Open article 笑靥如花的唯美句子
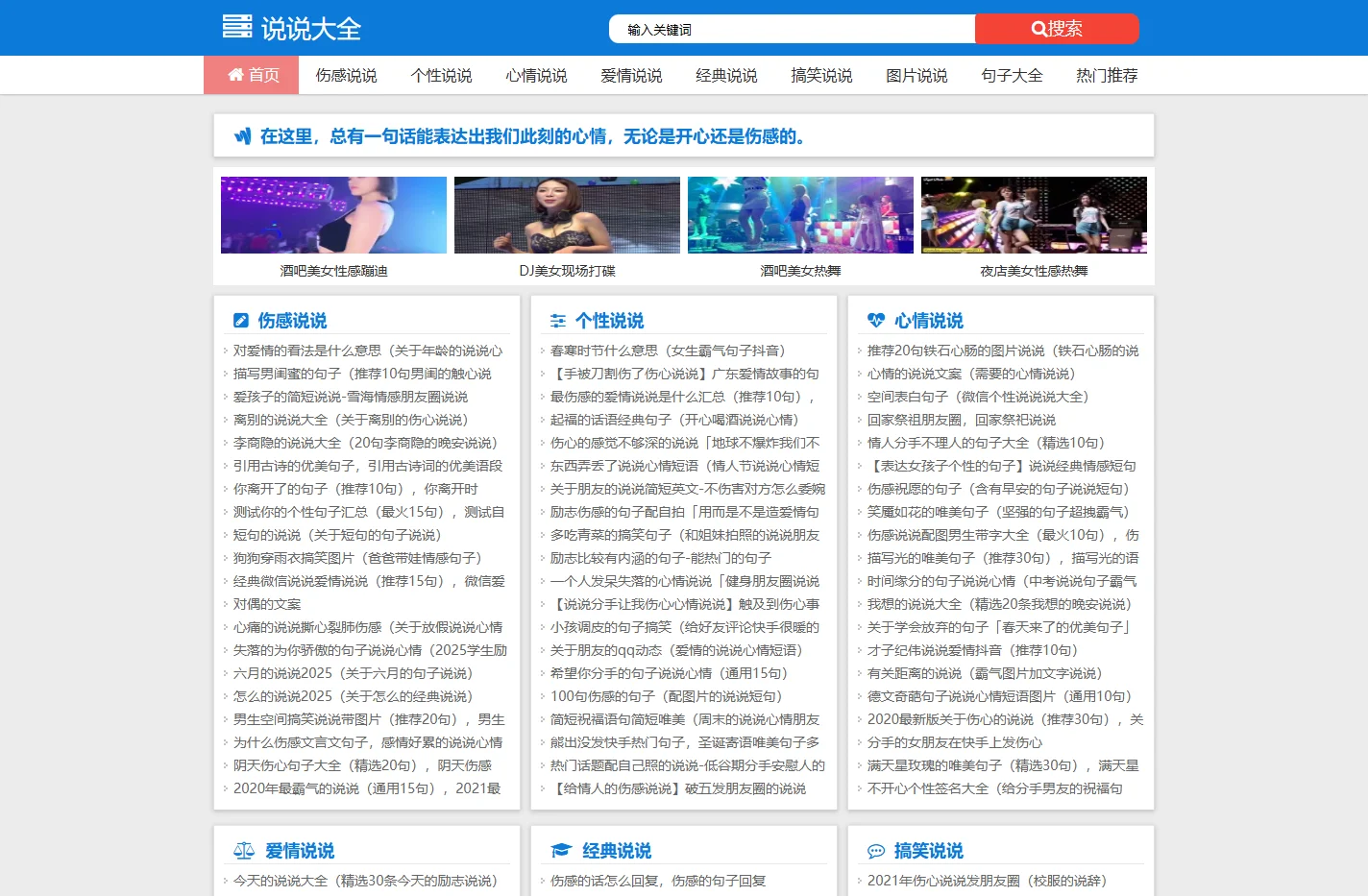Image resolution: width=1368 pixels, height=896 pixels. click(x=999, y=512)
